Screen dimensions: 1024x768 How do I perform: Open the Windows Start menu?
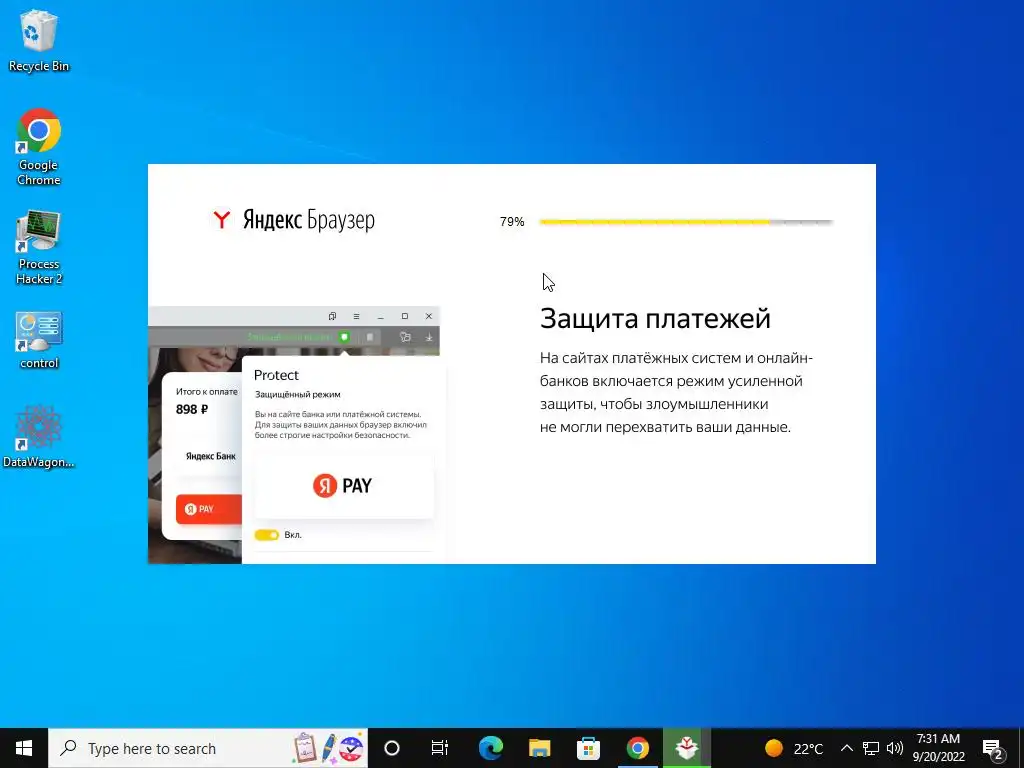click(24, 748)
